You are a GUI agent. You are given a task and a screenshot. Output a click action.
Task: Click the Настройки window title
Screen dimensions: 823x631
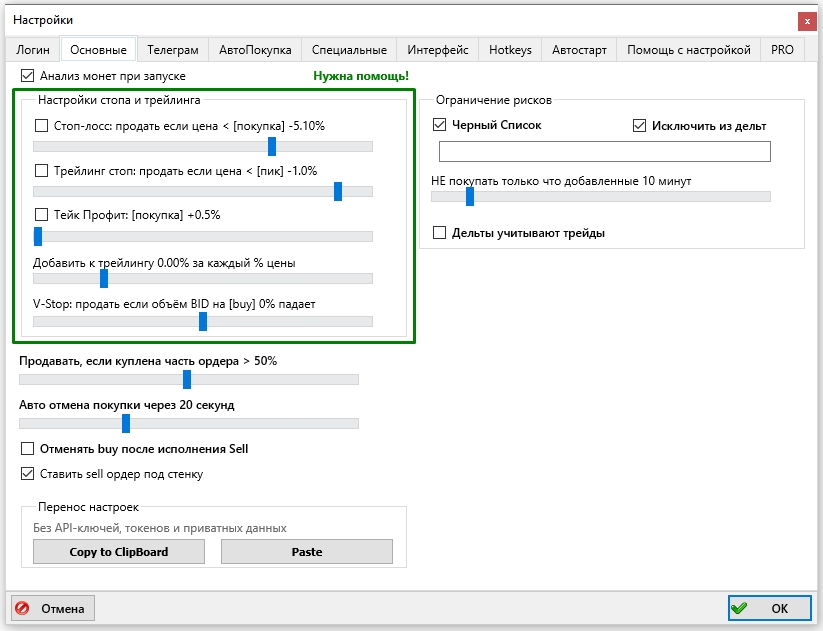coord(43,20)
